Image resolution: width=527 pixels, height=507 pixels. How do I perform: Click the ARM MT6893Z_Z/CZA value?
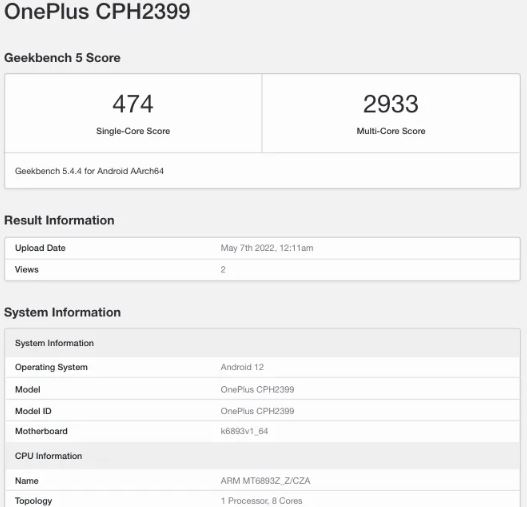pyautogui.click(x=266, y=481)
